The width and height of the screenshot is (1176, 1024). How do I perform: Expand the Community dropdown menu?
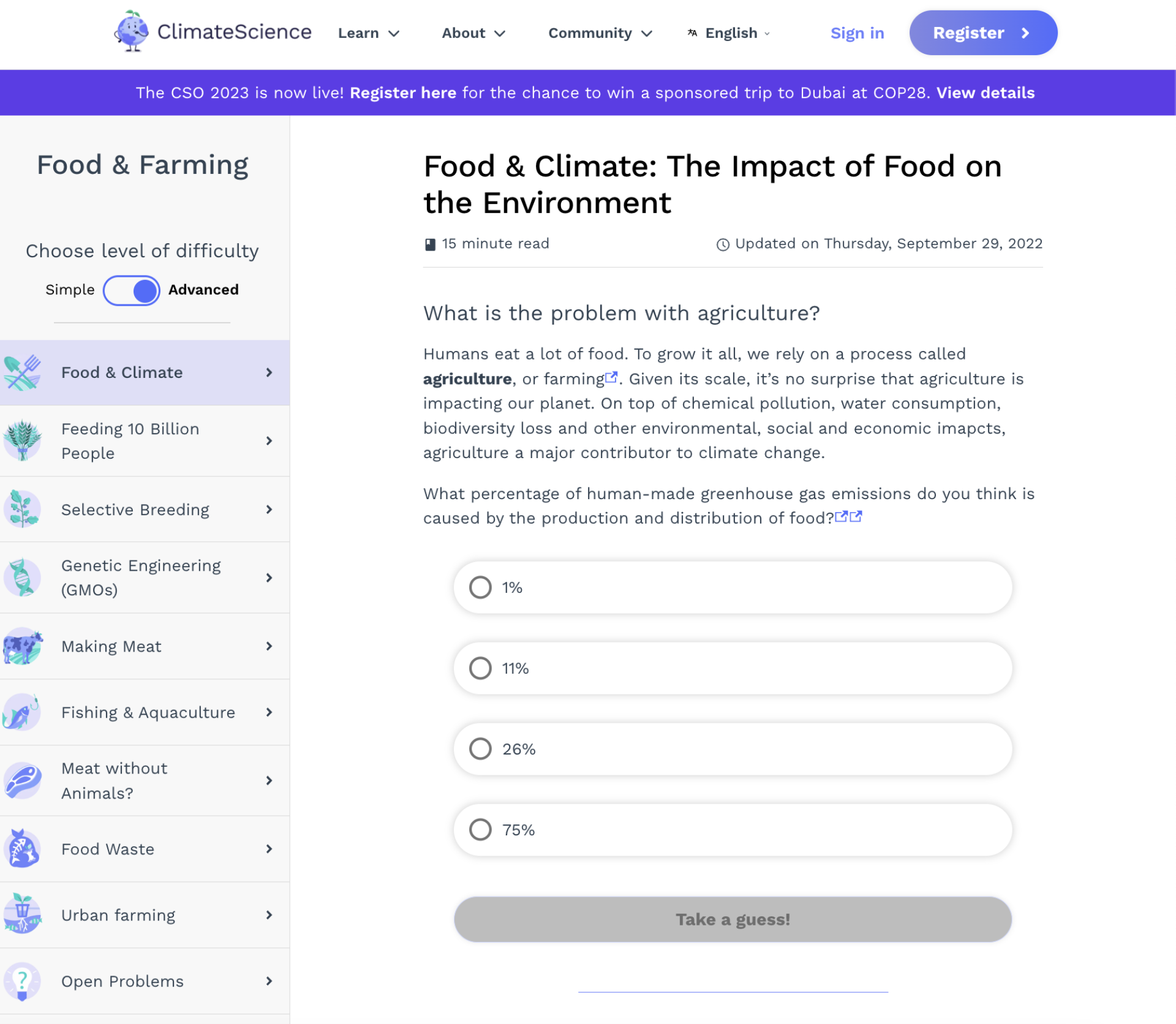(x=600, y=33)
